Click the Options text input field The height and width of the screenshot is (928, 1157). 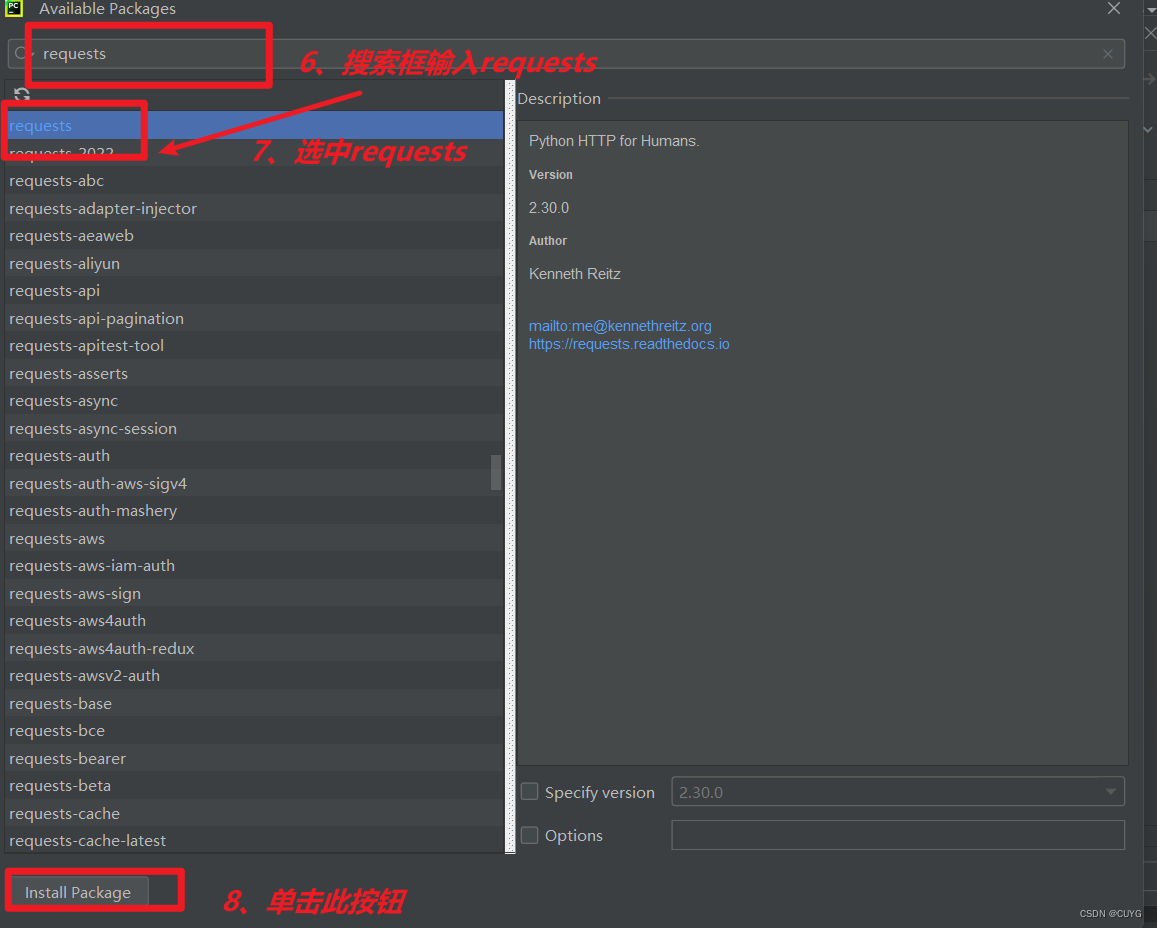coord(897,835)
